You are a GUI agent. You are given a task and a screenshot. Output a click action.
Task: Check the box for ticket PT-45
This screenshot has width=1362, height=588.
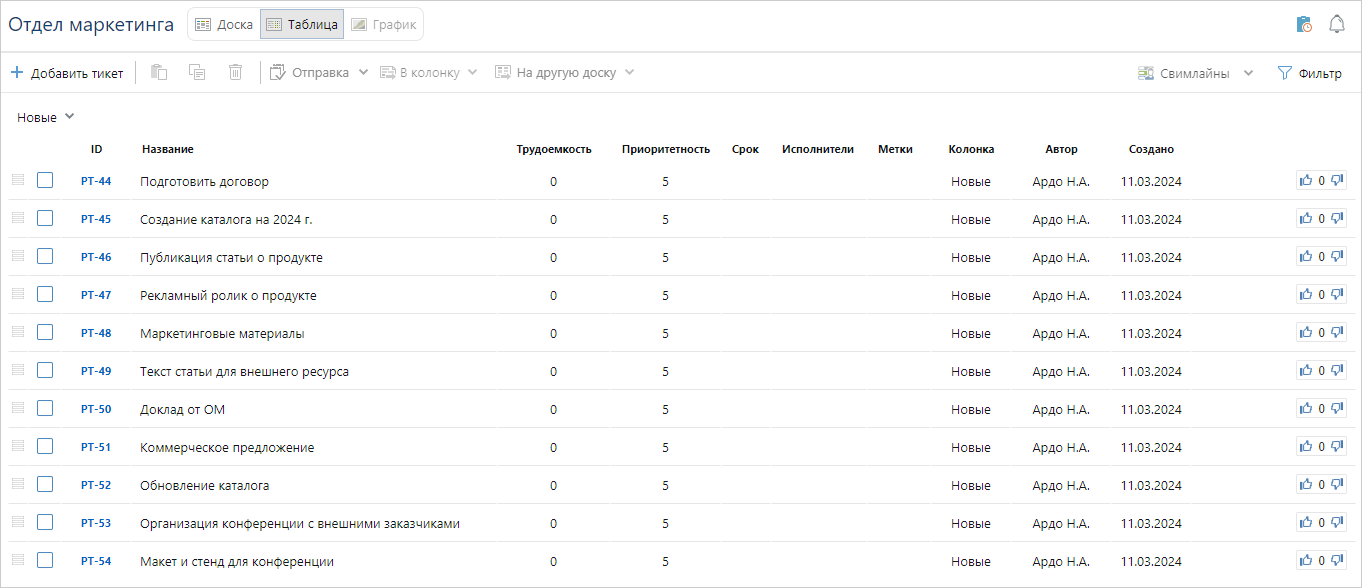click(x=45, y=218)
